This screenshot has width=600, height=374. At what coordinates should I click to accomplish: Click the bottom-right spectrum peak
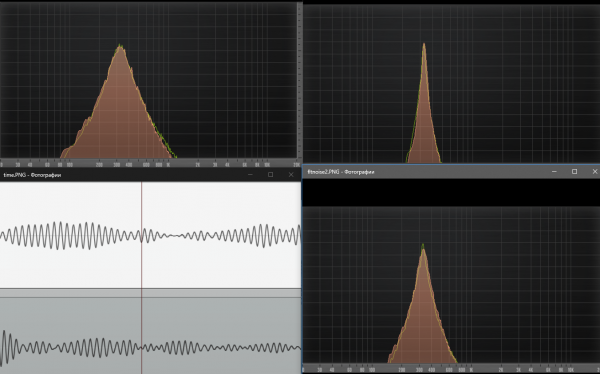(422, 247)
